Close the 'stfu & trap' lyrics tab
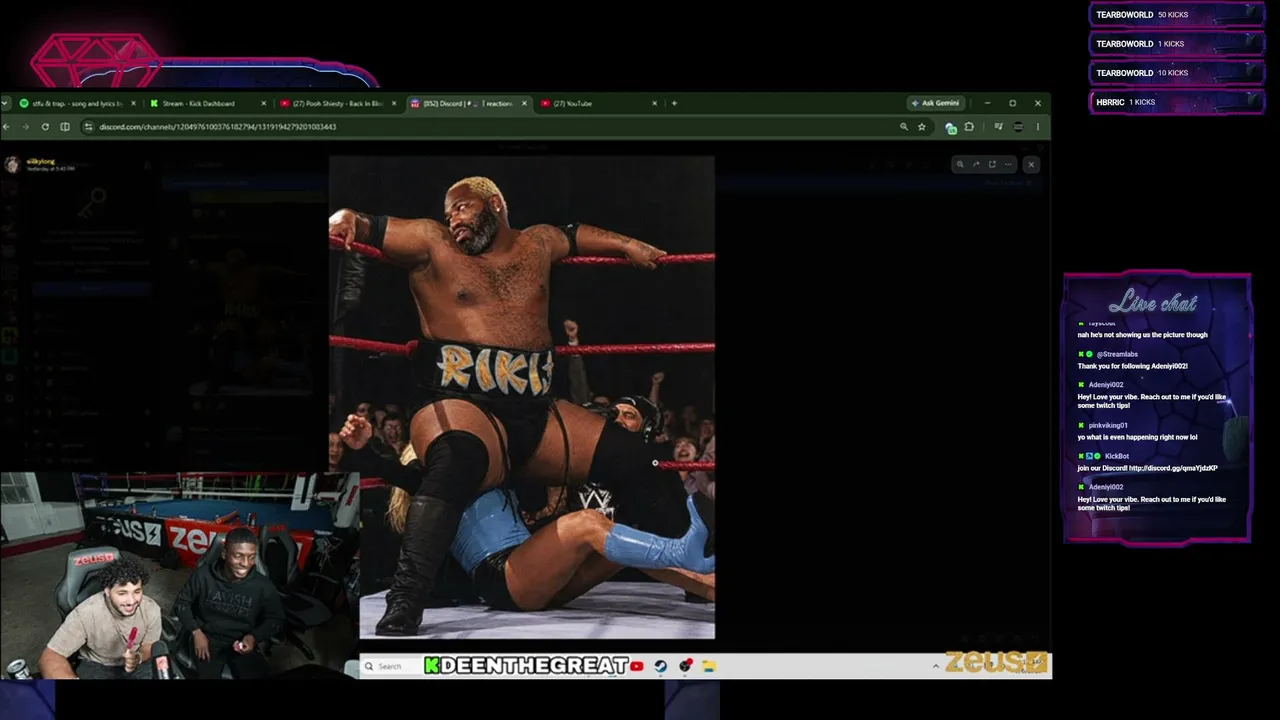Screen dimensions: 1280x720 (x=133, y=103)
